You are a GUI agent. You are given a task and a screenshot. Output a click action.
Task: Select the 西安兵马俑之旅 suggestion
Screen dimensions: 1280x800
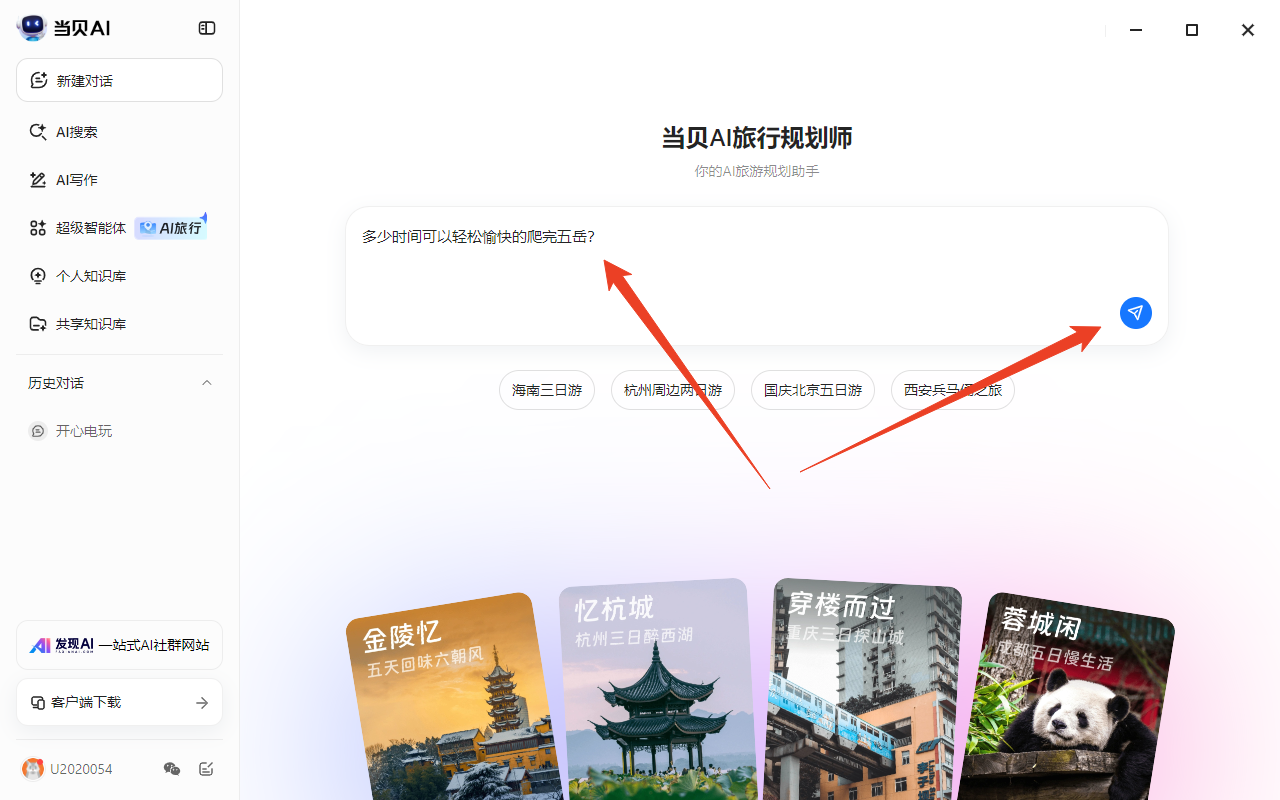point(953,390)
